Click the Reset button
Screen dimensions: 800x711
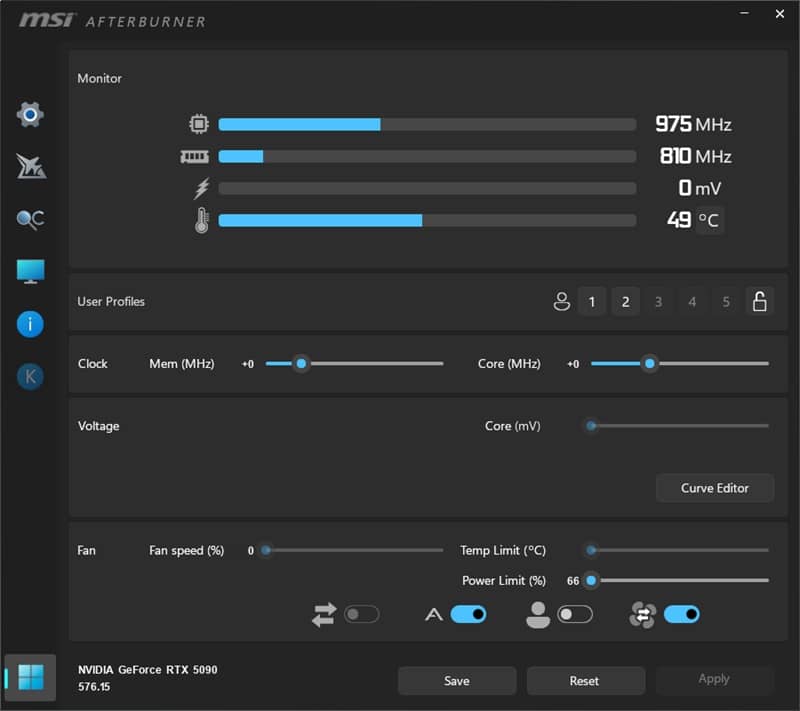[x=585, y=681]
